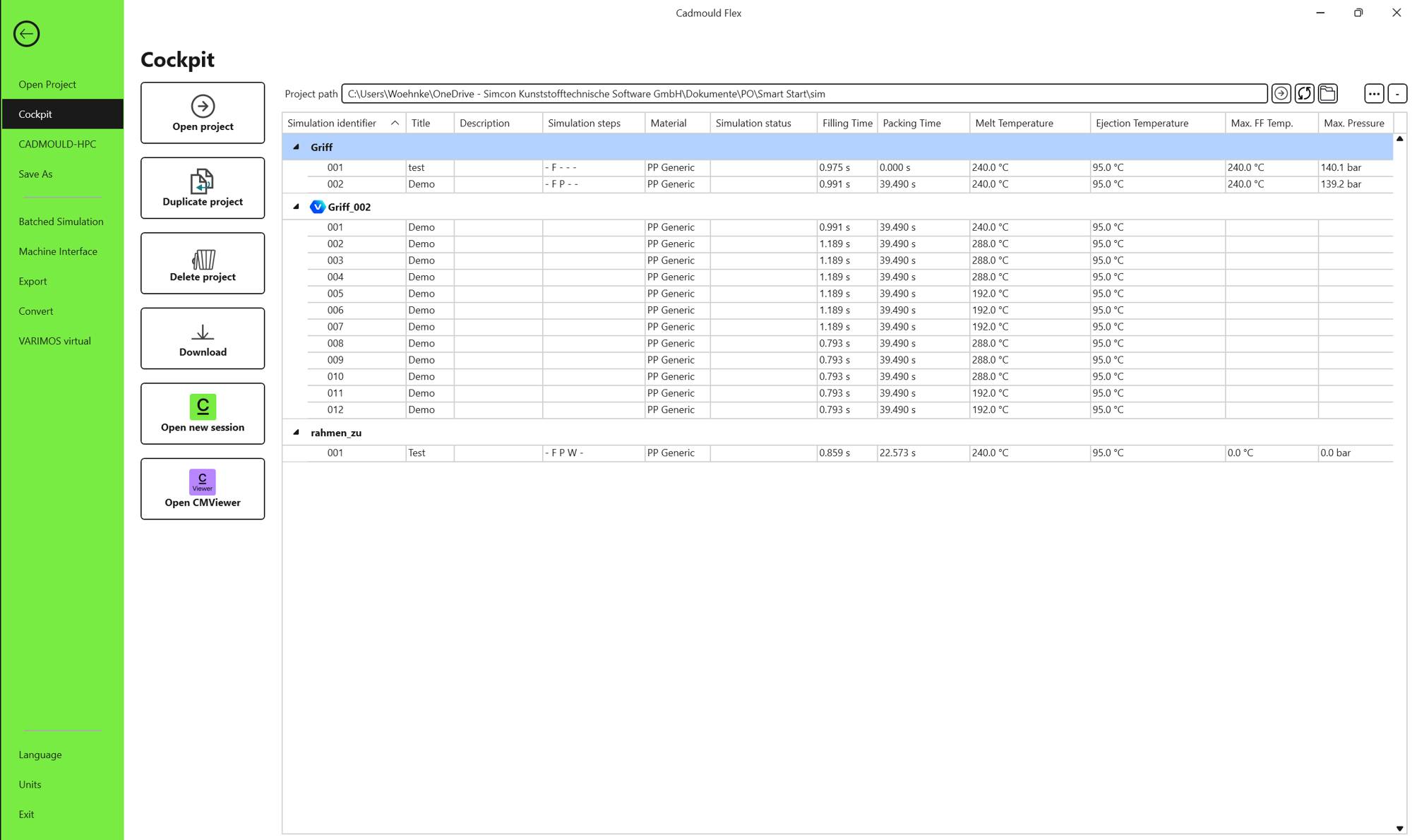The image size is (1412, 840).
Task: Click the Delete project trash icon
Action: (x=203, y=259)
